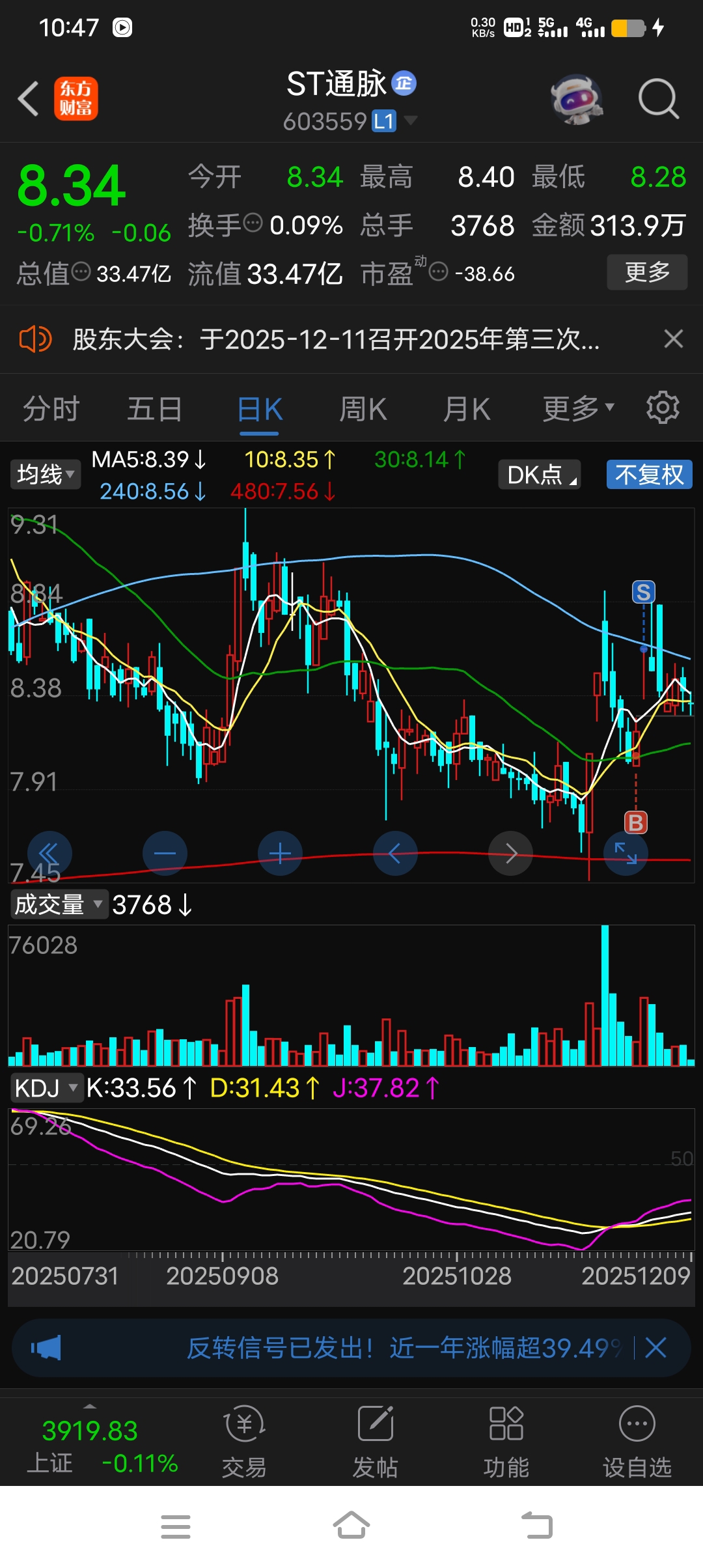Tap Android back navigation button
Image resolution: width=703 pixels, height=1568 pixels.
click(537, 1526)
